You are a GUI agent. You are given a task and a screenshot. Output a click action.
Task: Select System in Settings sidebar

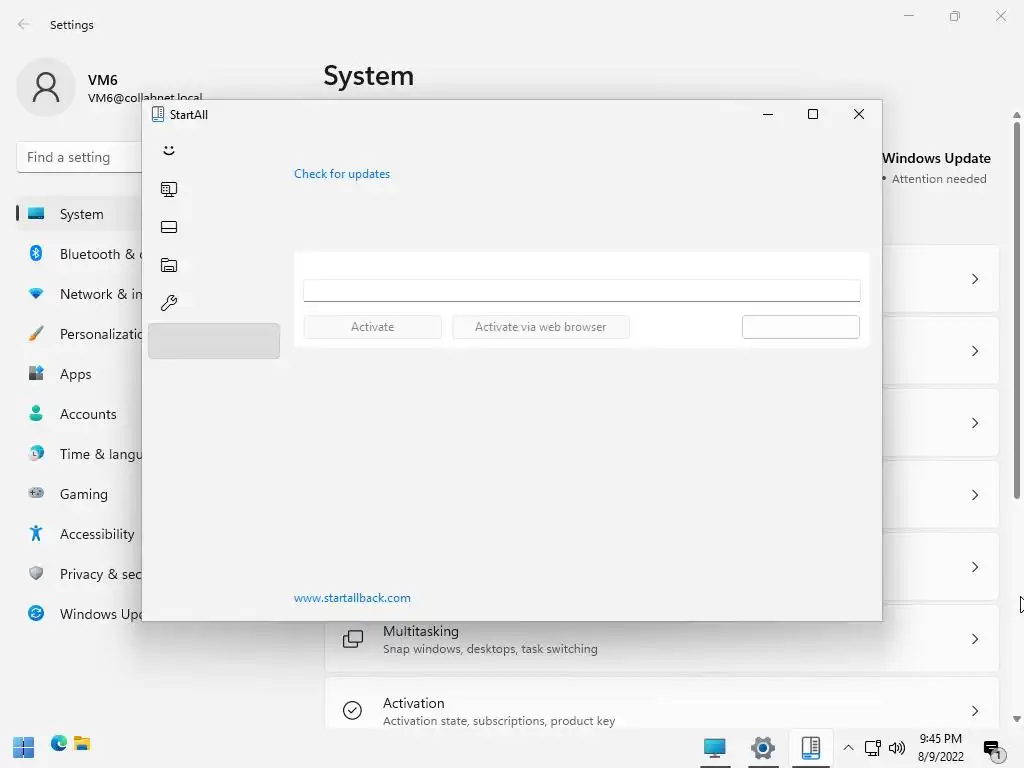point(79,214)
